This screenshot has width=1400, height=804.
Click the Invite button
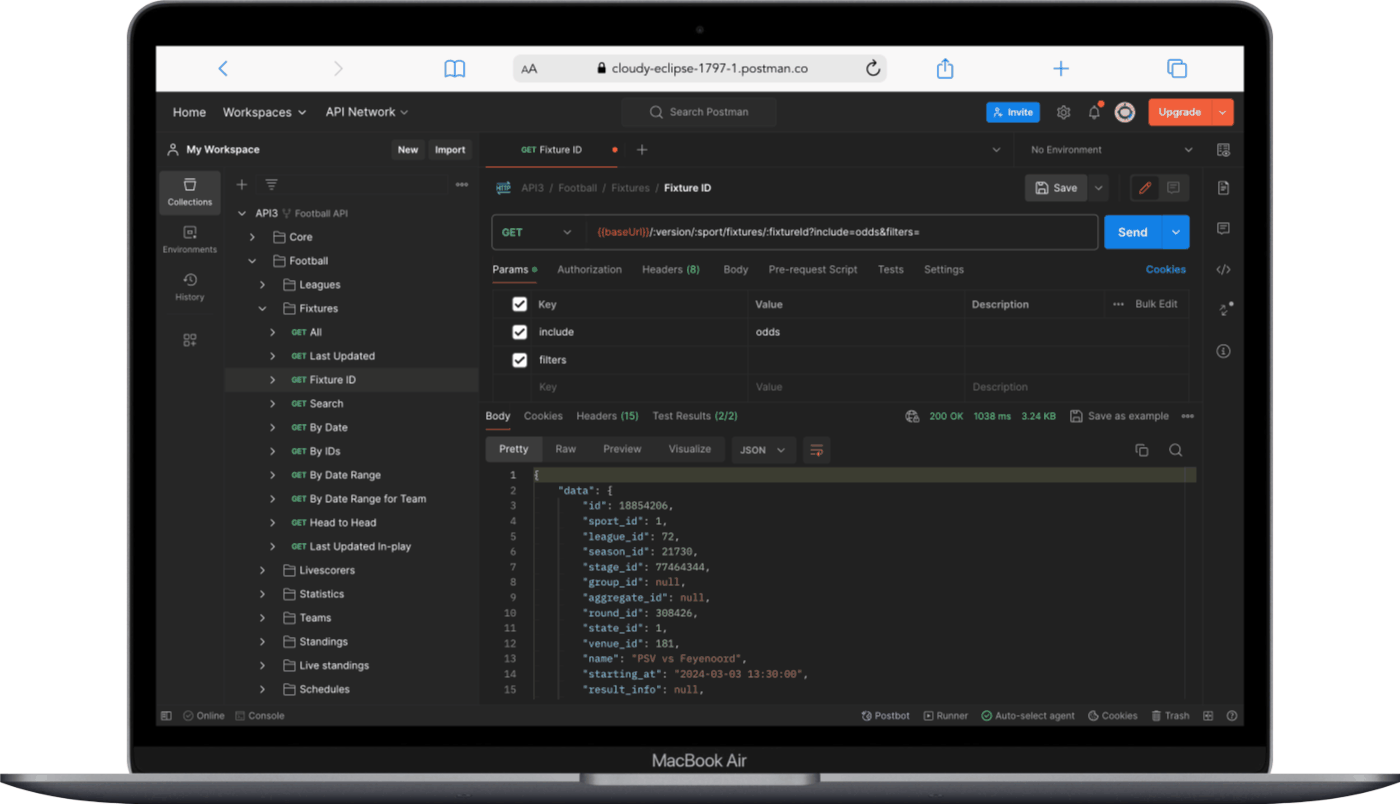click(x=1013, y=112)
